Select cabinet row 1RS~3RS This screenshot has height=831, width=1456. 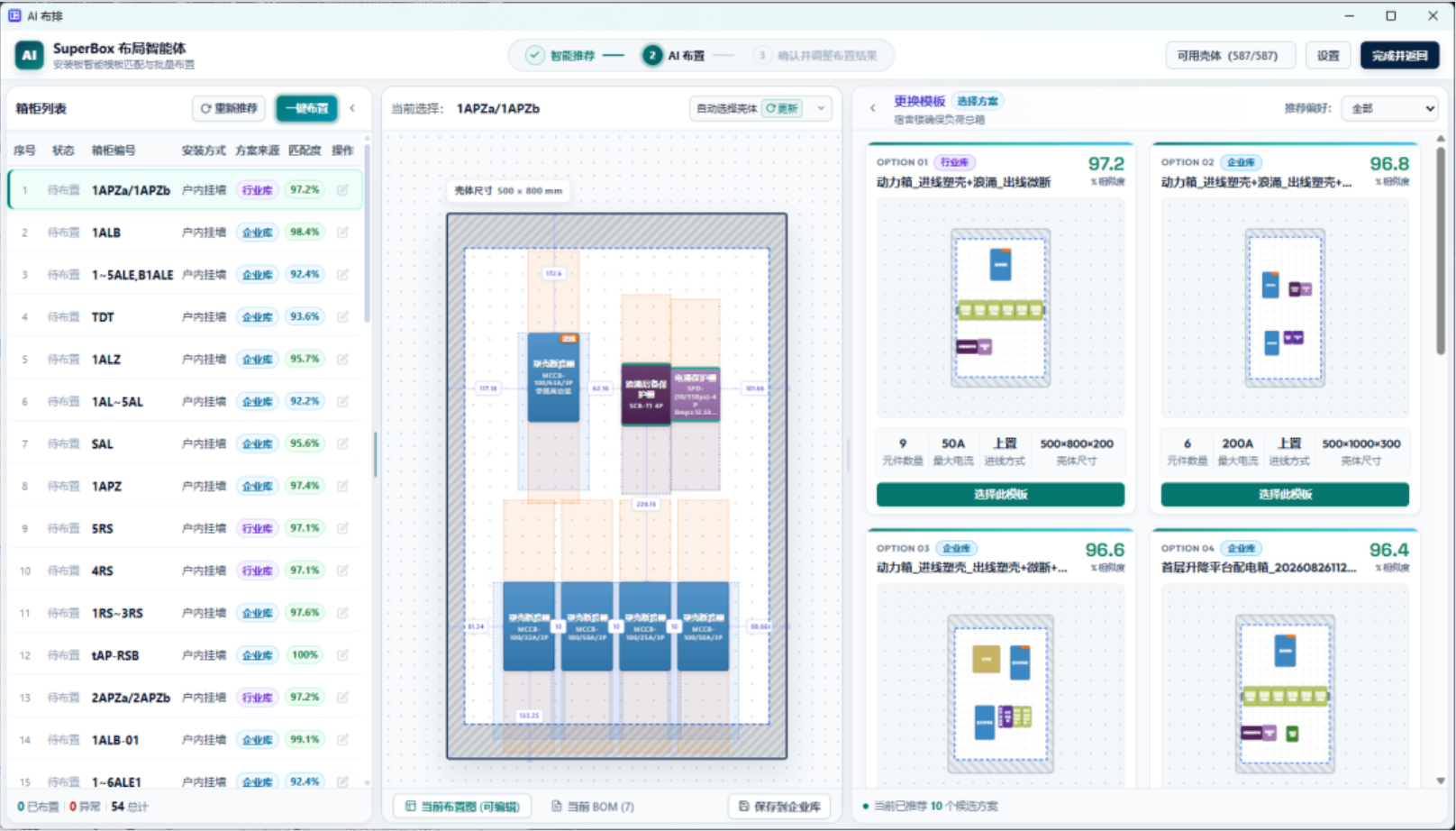click(x=186, y=613)
